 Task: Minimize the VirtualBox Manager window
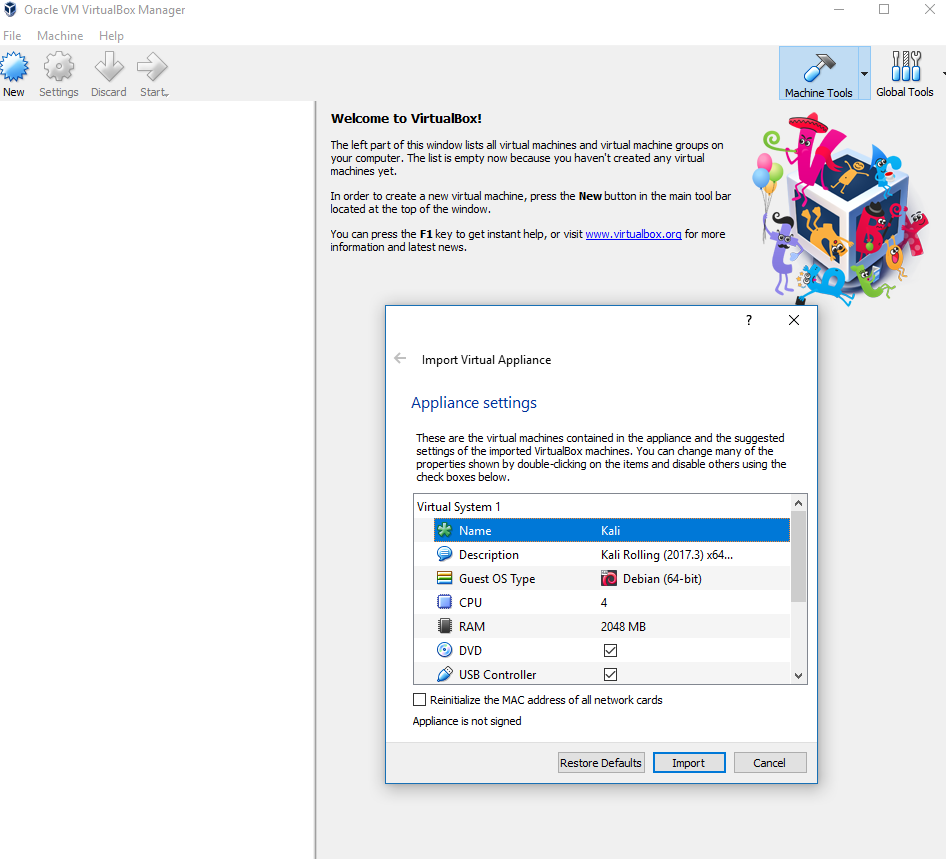coord(839,10)
